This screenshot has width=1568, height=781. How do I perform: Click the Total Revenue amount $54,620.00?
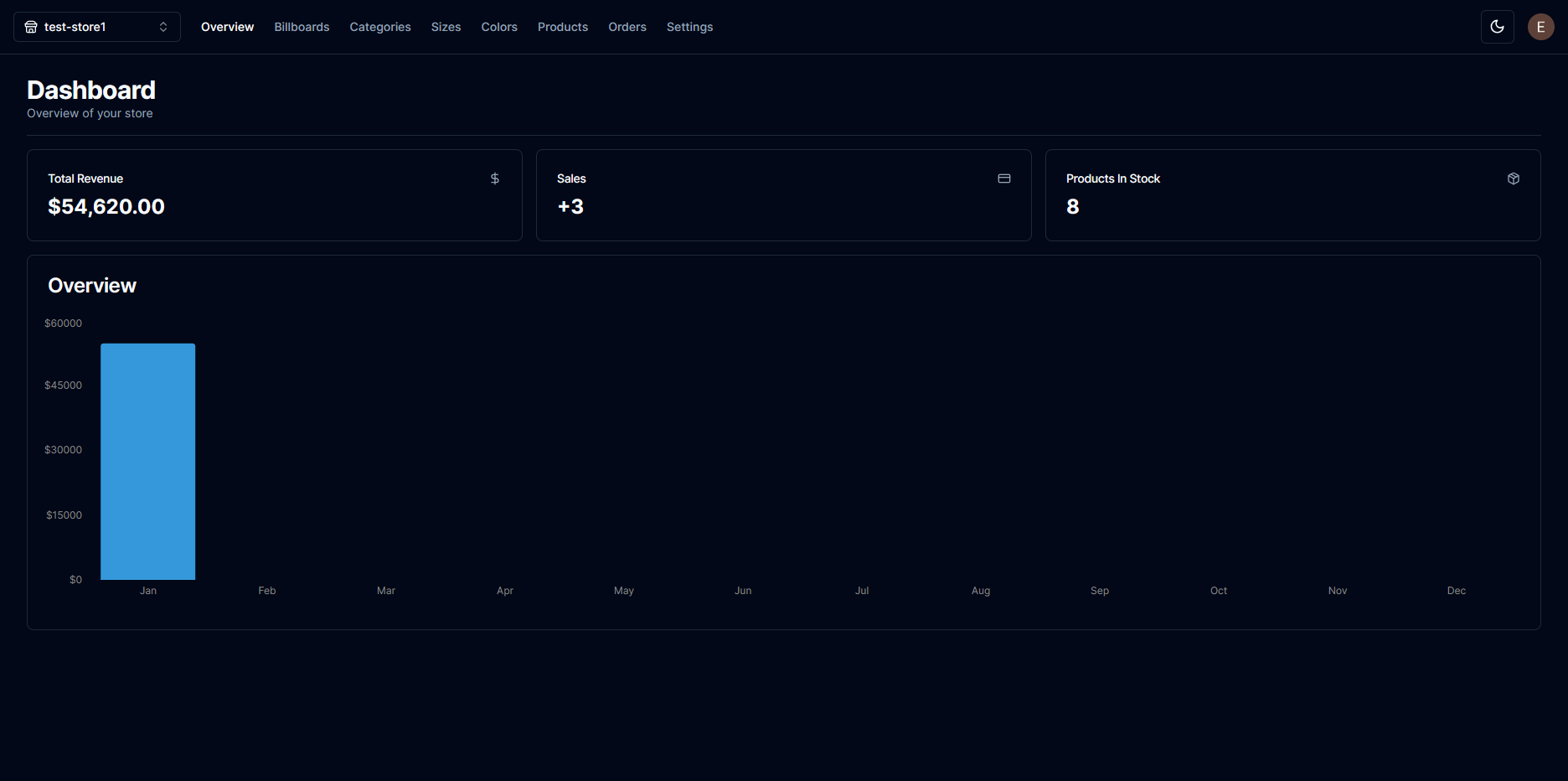click(x=106, y=206)
